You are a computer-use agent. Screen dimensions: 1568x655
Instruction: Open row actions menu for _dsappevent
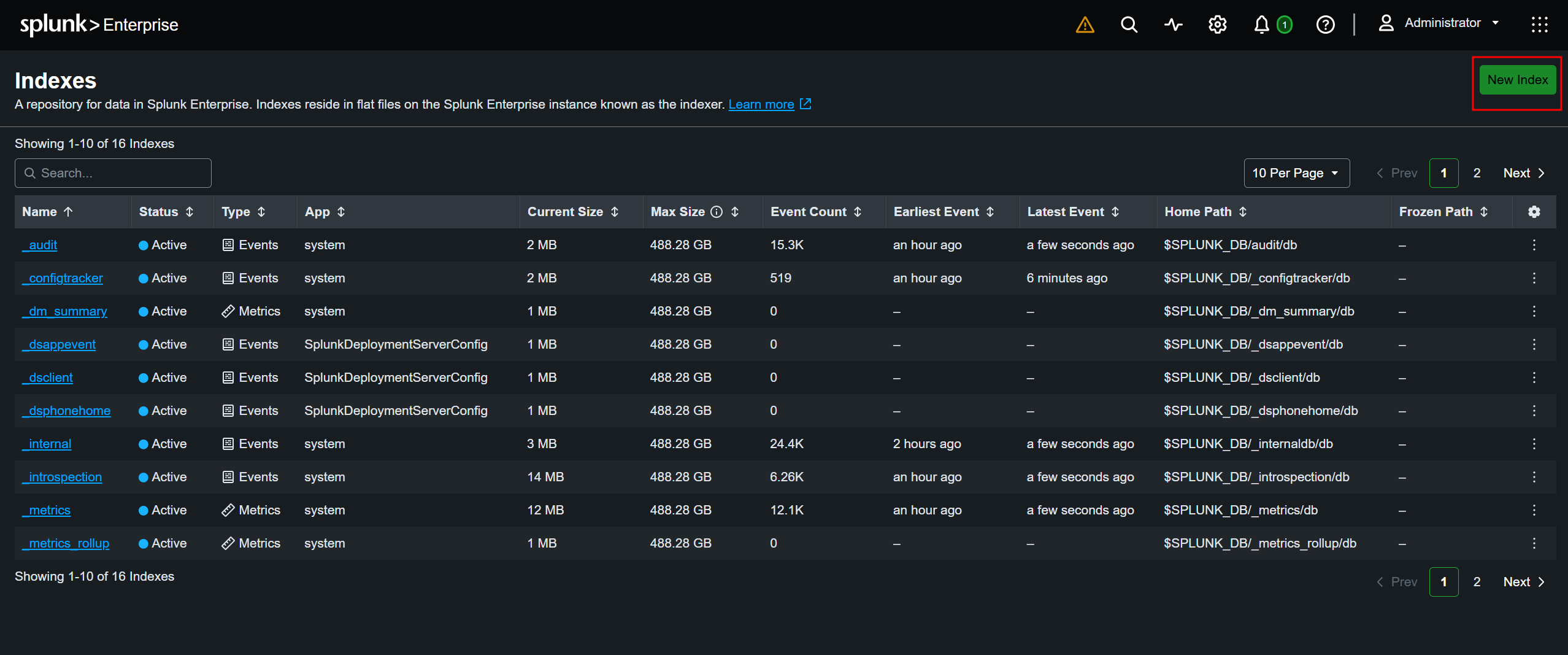pos(1534,344)
